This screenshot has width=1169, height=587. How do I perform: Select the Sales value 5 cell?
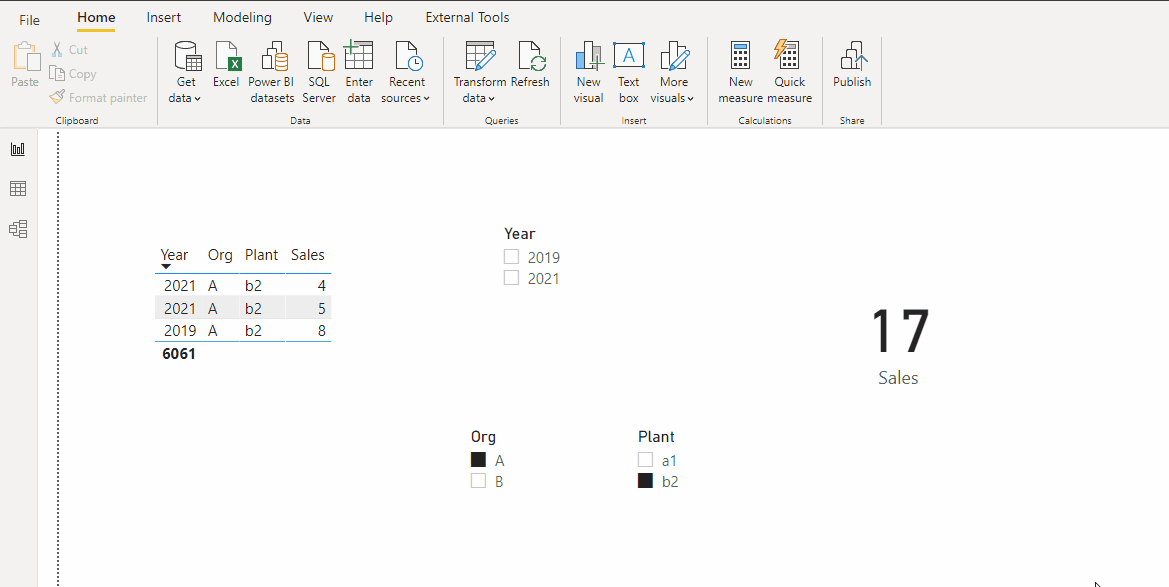point(322,308)
